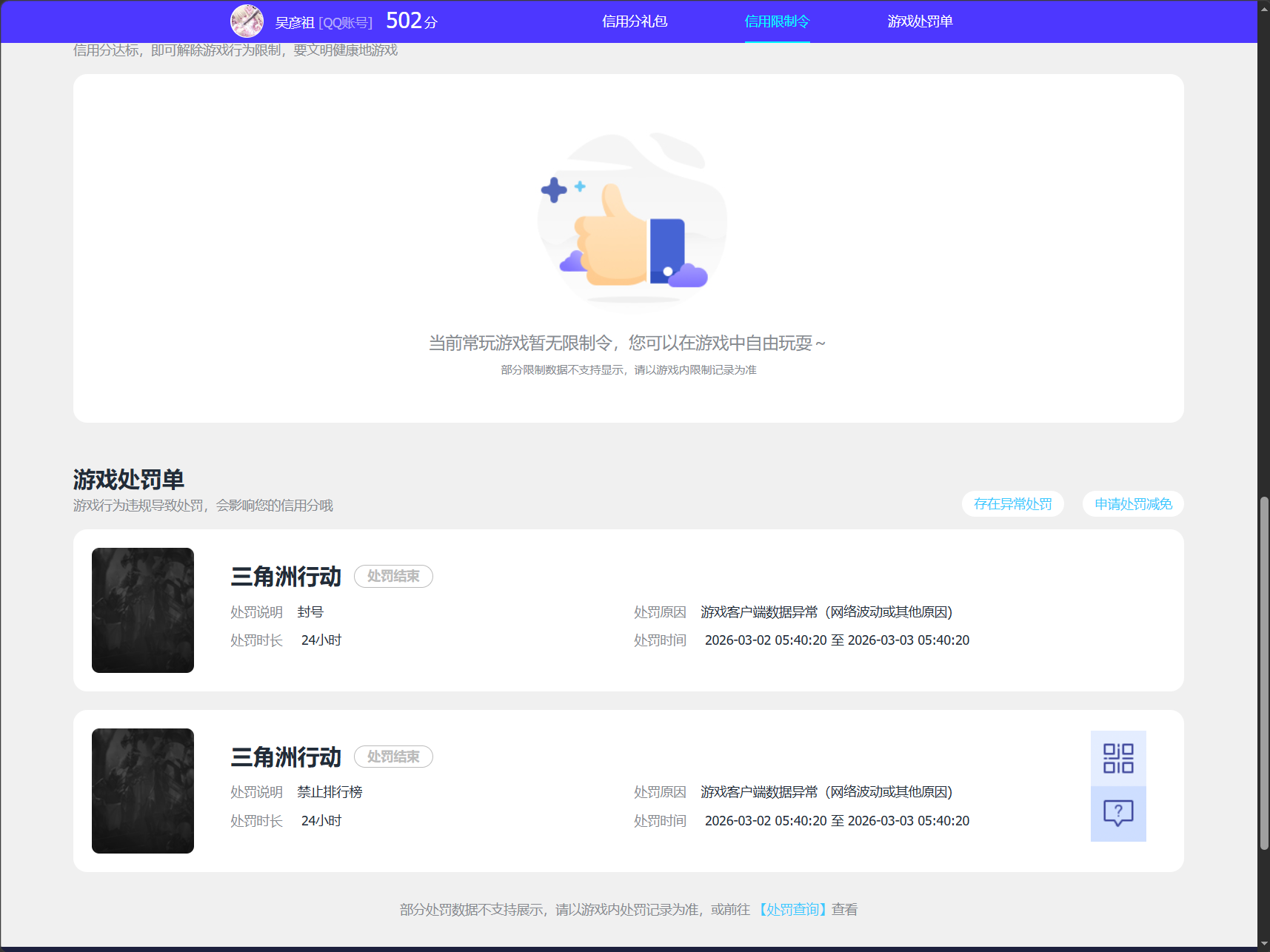Click [QQ账号] label in header
The height and width of the screenshot is (952, 1270).
coord(346,23)
